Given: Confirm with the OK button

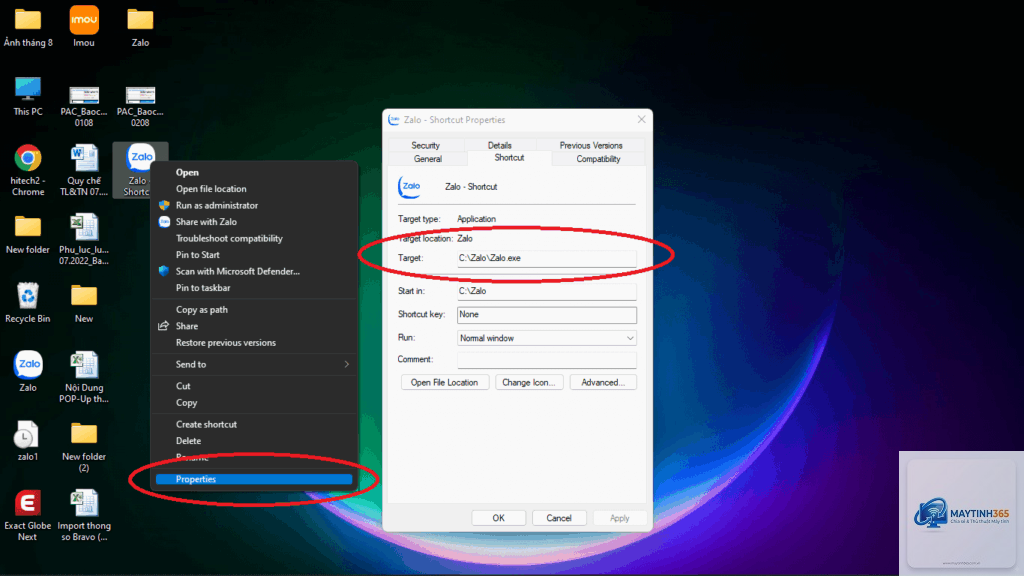Looking at the screenshot, I should [498, 518].
